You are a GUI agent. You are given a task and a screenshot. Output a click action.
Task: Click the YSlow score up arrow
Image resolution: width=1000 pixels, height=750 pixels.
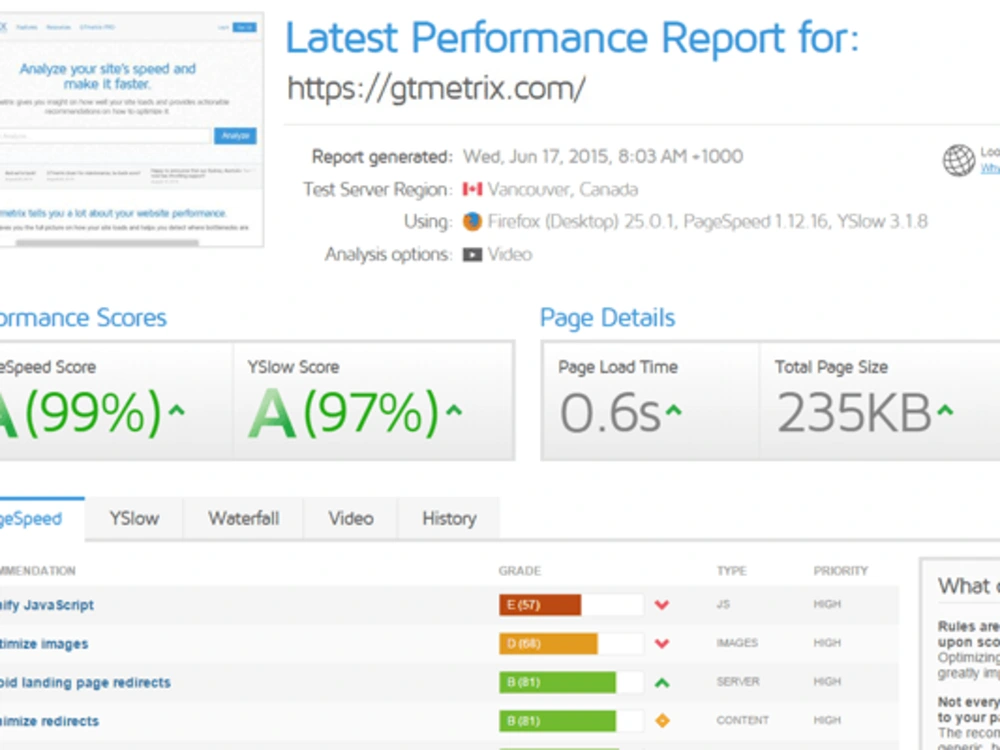pos(453,411)
